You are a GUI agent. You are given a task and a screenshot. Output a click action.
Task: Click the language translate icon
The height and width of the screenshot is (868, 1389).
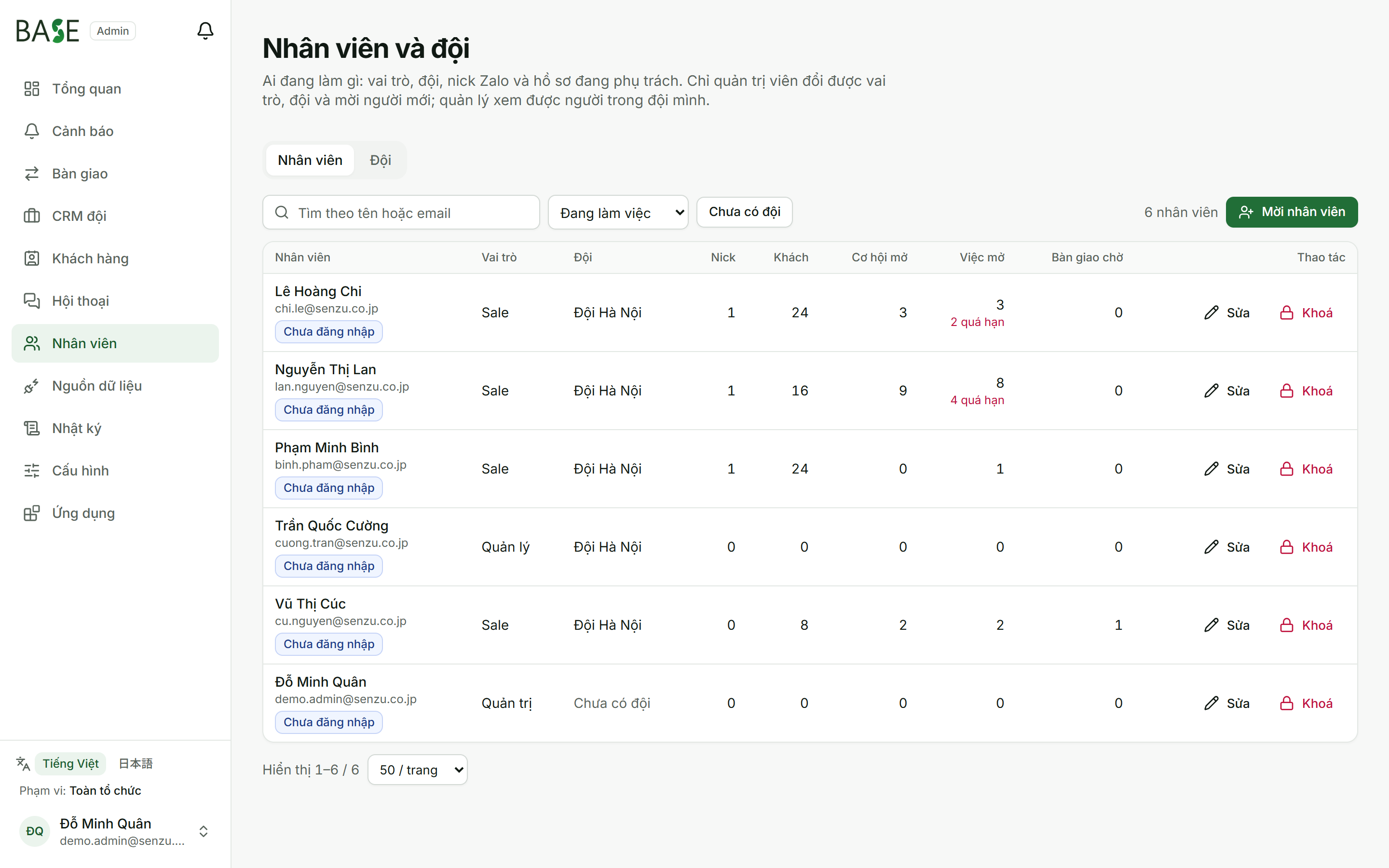[x=23, y=763]
